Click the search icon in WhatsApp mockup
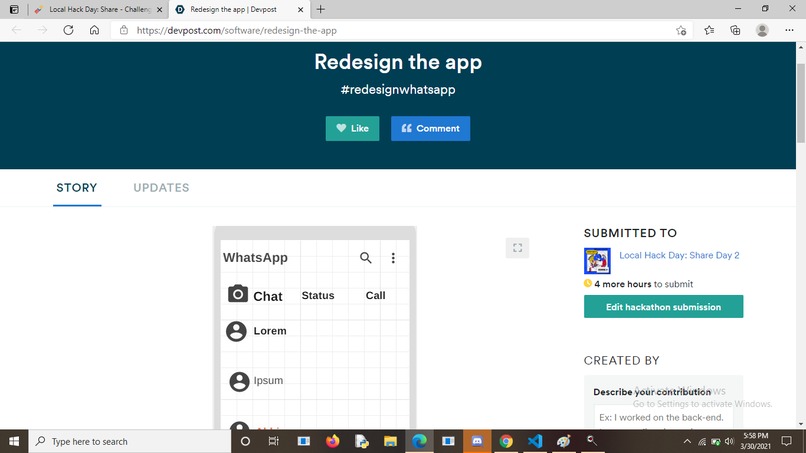The height and width of the screenshot is (453, 806). point(365,258)
